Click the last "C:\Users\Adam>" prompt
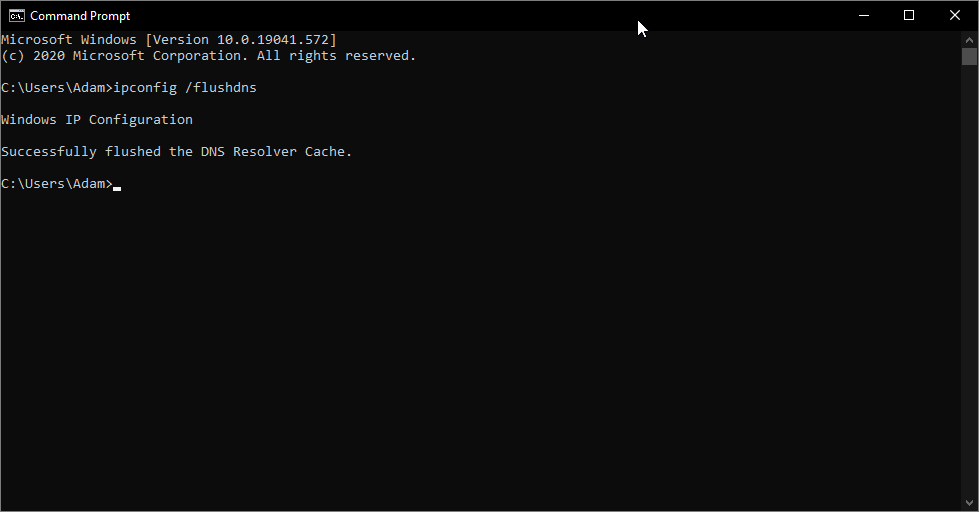Image resolution: width=979 pixels, height=512 pixels. click(56, 184)
